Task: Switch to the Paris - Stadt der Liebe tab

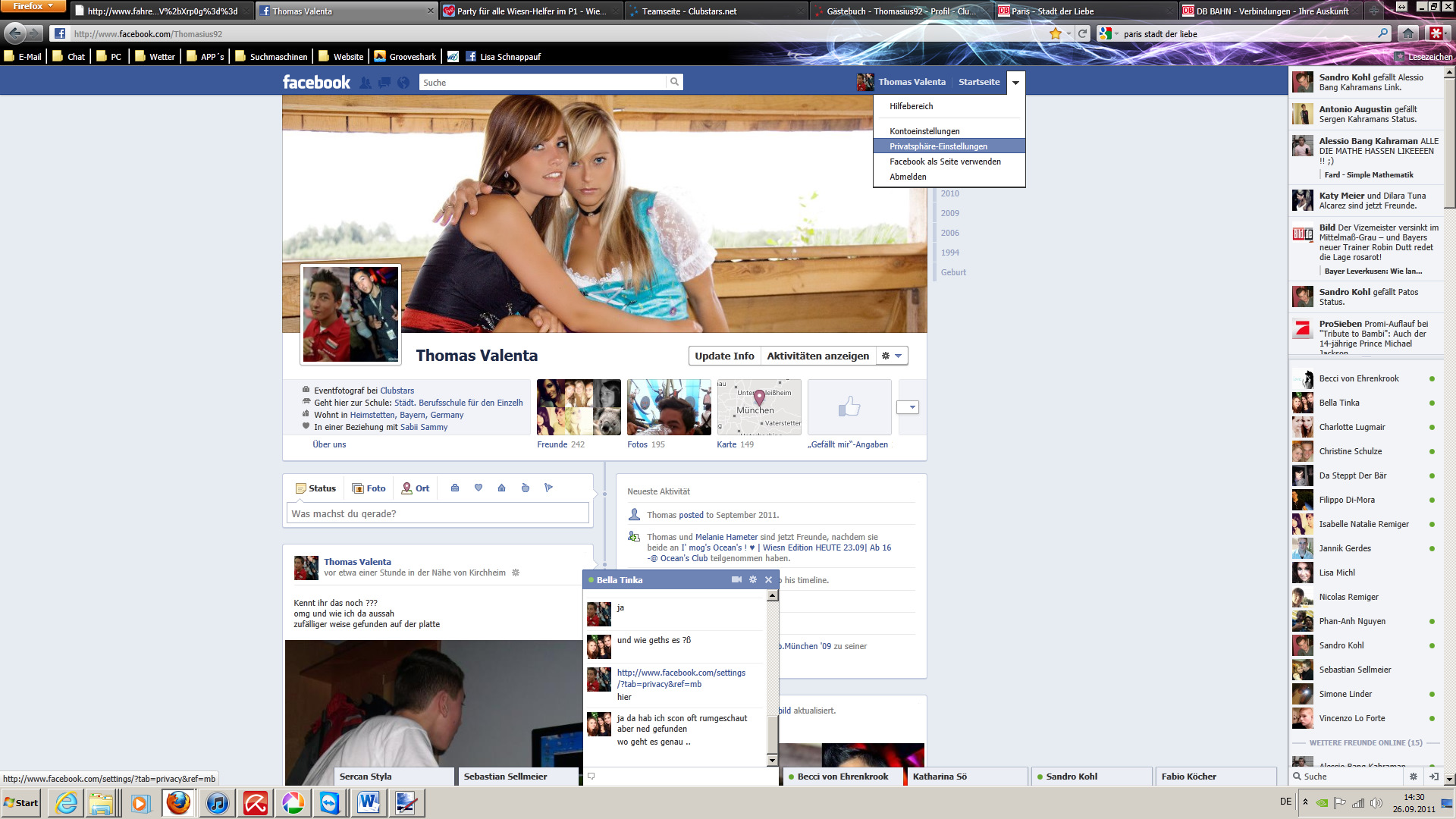Action: [x=1084, y=11]
